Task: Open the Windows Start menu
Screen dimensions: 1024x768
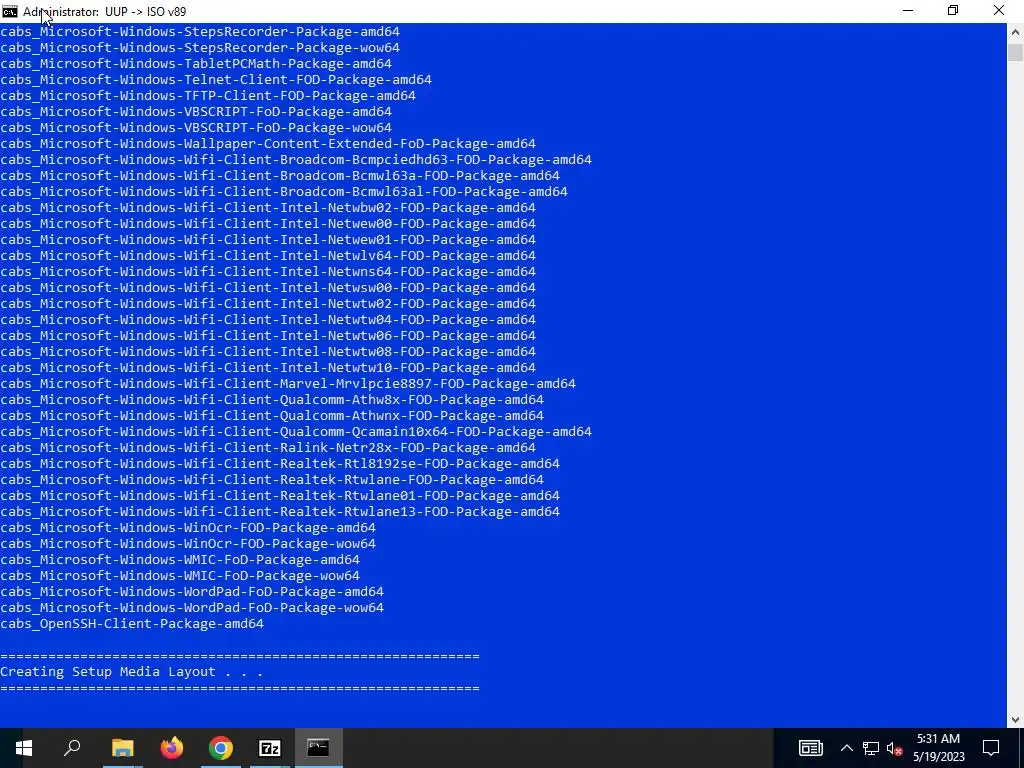Action: (24, 748)
